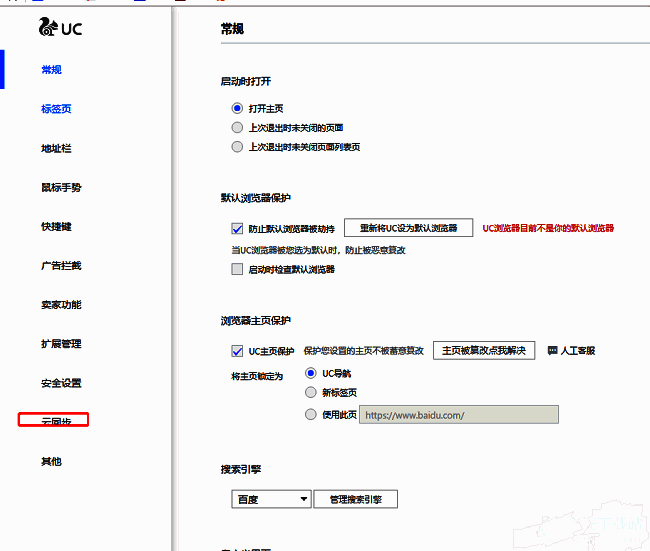Switch to the 标签页 settings tab
The image size is (650, 551).
pos(56,109)
